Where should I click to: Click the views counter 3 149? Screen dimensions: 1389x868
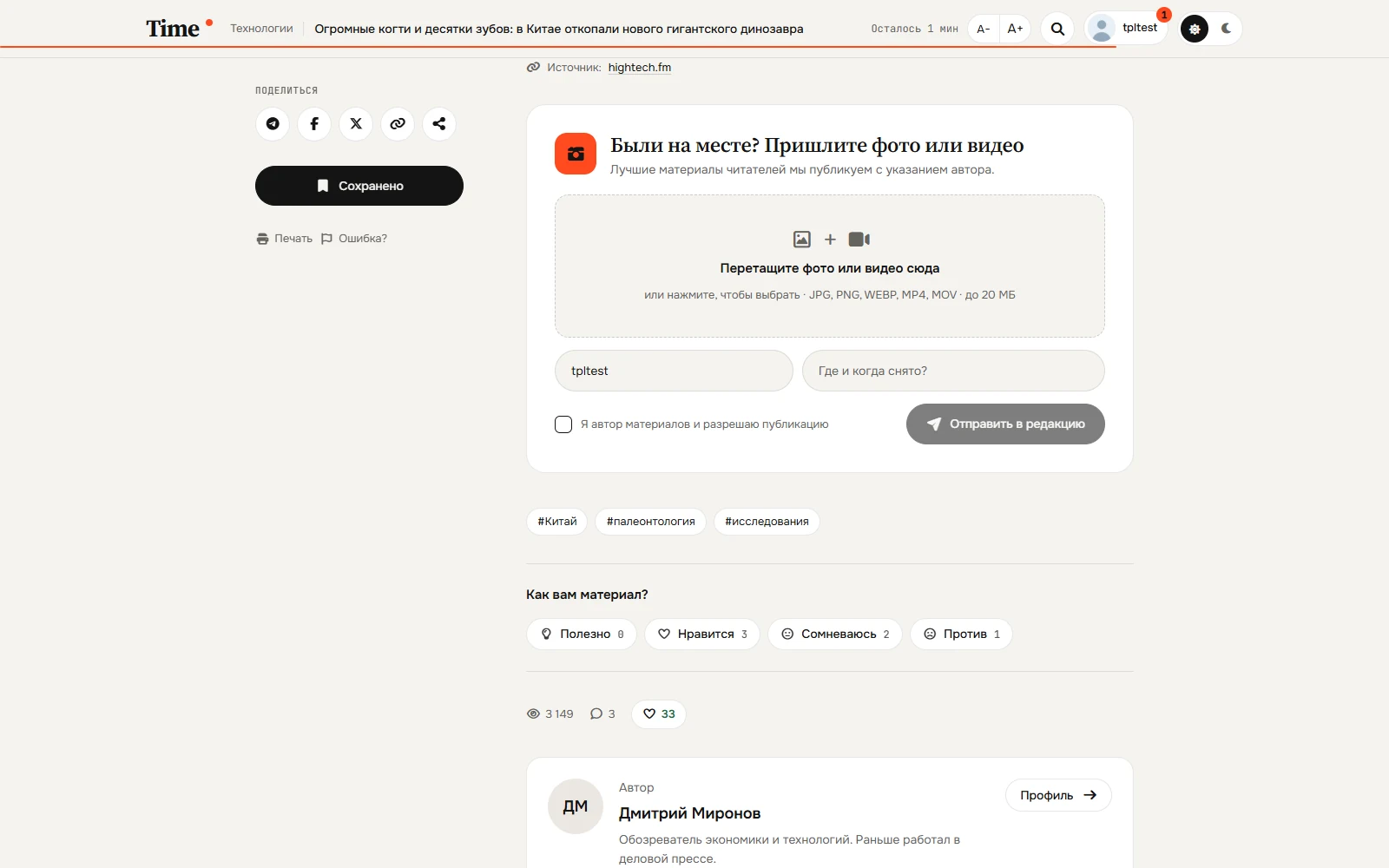point(550,714)
